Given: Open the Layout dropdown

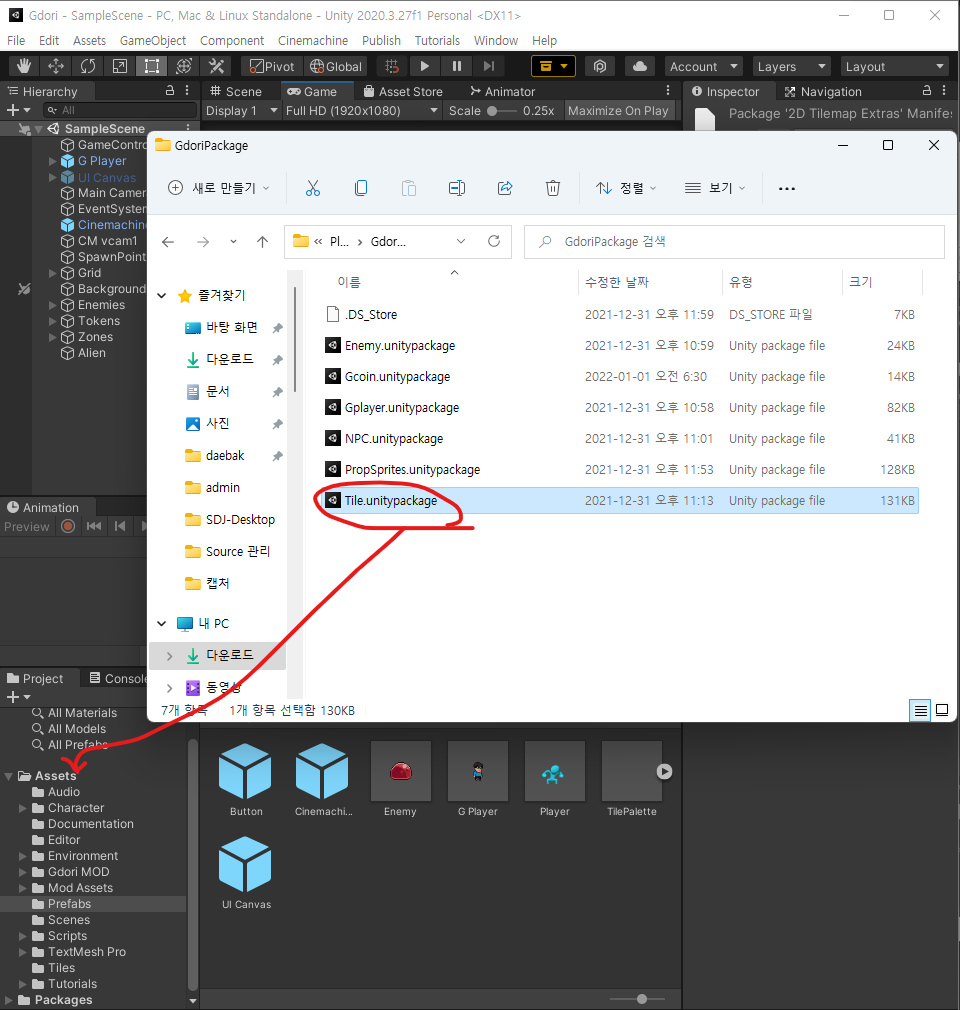Looking at the screenshot, I should (894, 66).
